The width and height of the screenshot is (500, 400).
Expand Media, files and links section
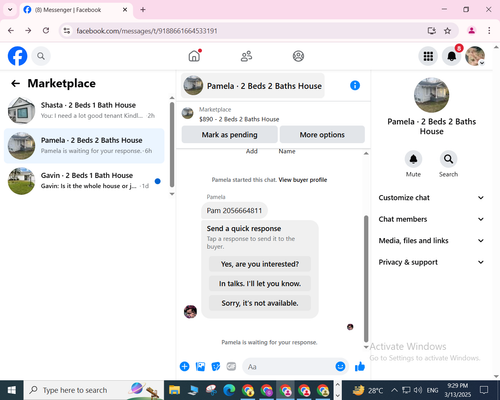click(x=431, y=241)
